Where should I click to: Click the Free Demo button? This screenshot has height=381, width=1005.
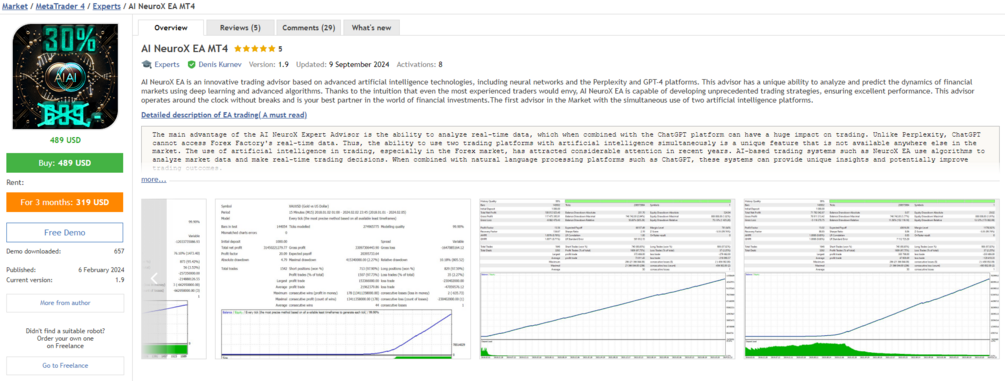(x=65, y=232)
